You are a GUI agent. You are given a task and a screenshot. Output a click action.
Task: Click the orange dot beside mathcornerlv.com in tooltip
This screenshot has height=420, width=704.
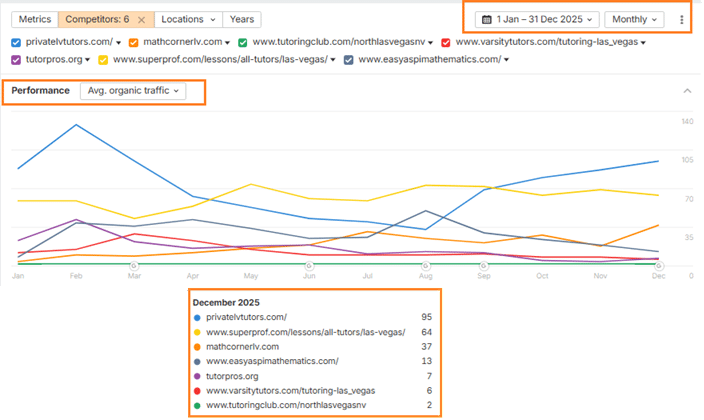pyautogui.click(x=197, y=347)
